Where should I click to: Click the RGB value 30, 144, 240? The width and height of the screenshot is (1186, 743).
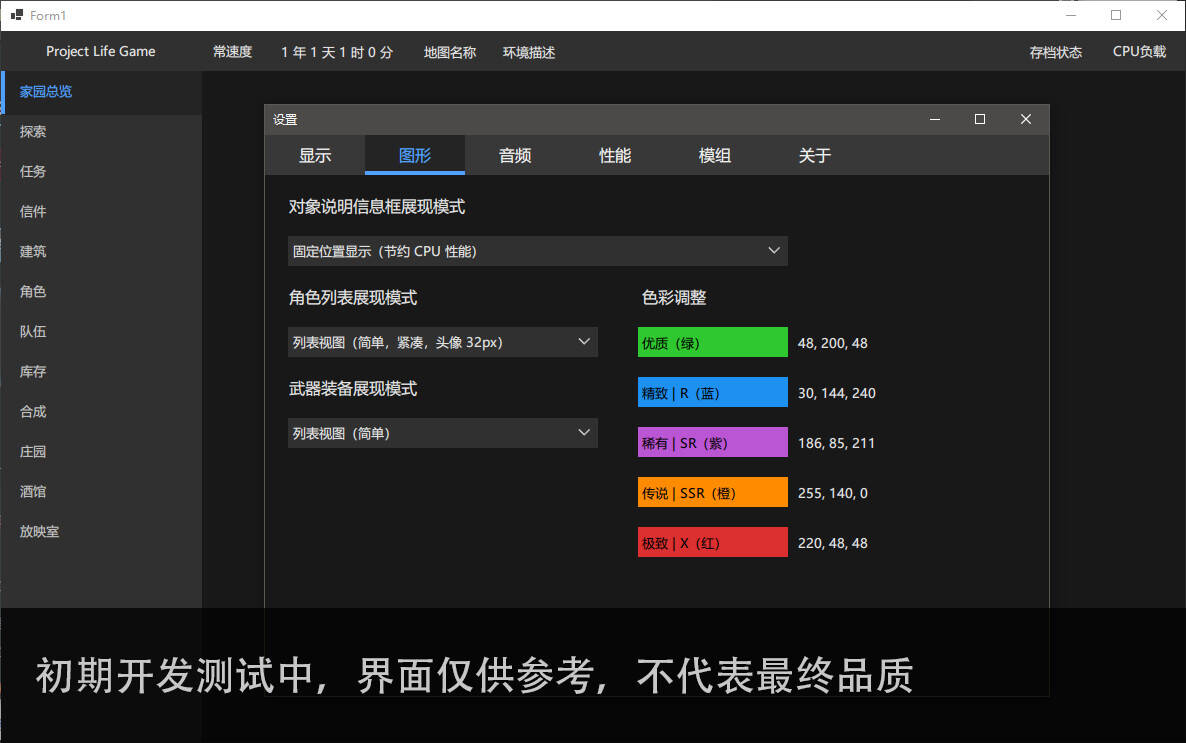837,393
